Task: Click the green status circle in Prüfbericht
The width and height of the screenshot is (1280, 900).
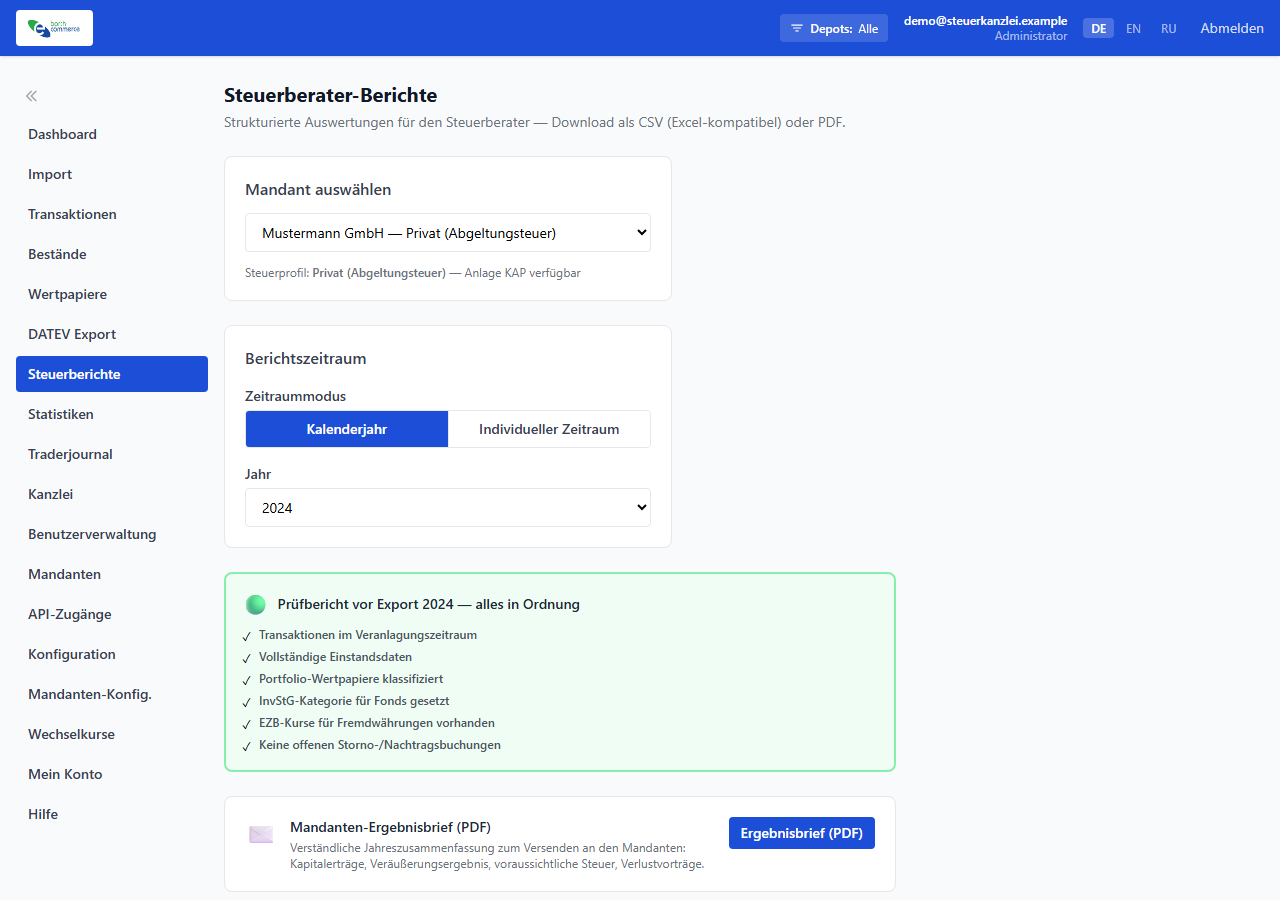Action: [256, 604]
